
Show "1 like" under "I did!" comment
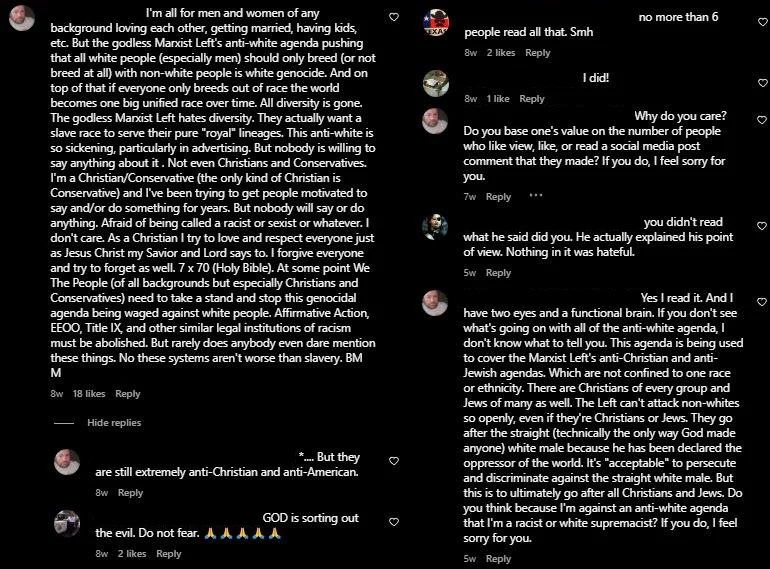click(x=498, y=99)
